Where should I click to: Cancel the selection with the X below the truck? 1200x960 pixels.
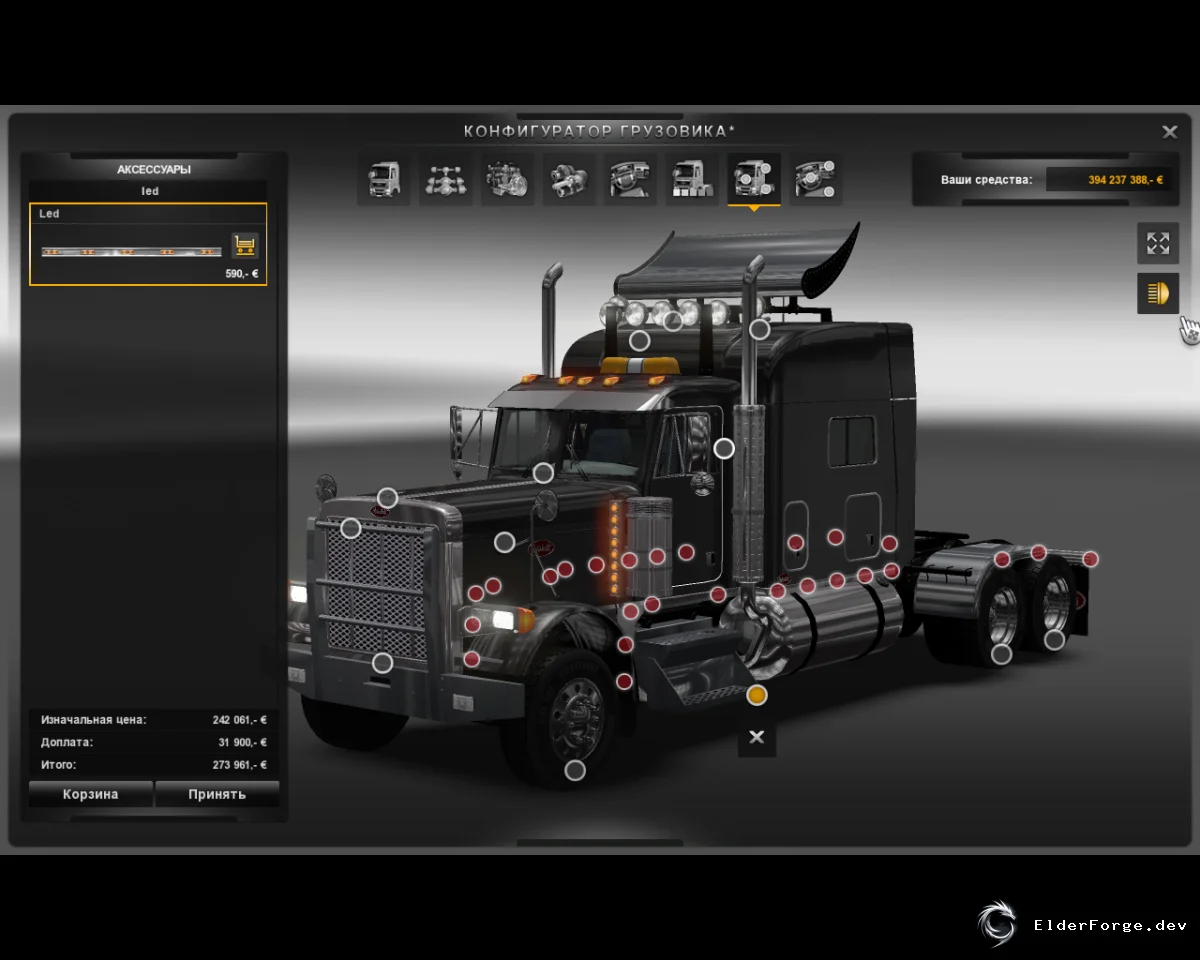coord(757,737)
